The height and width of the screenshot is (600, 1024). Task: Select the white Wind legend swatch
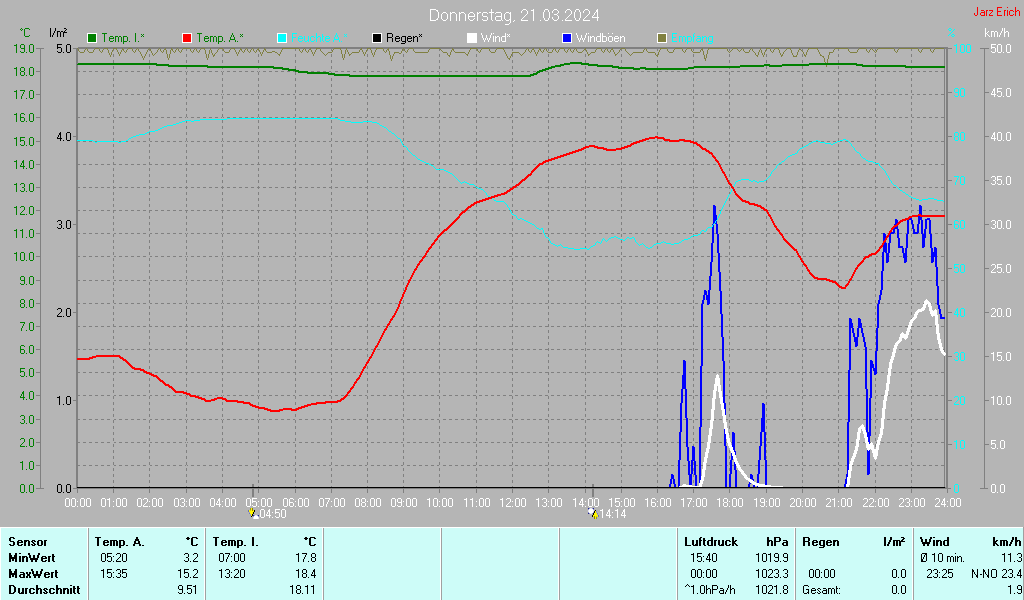(472, 38)
